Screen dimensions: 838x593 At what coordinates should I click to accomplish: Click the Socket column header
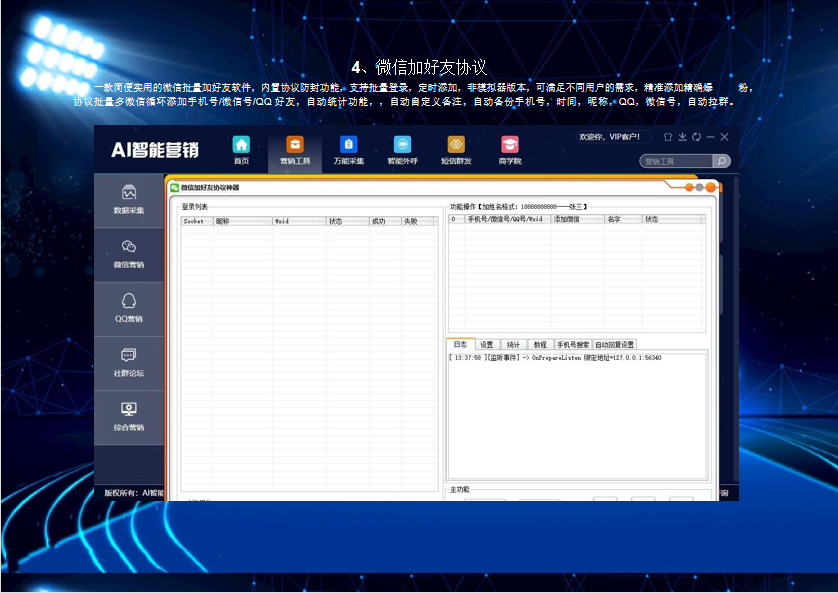[197, 221]
